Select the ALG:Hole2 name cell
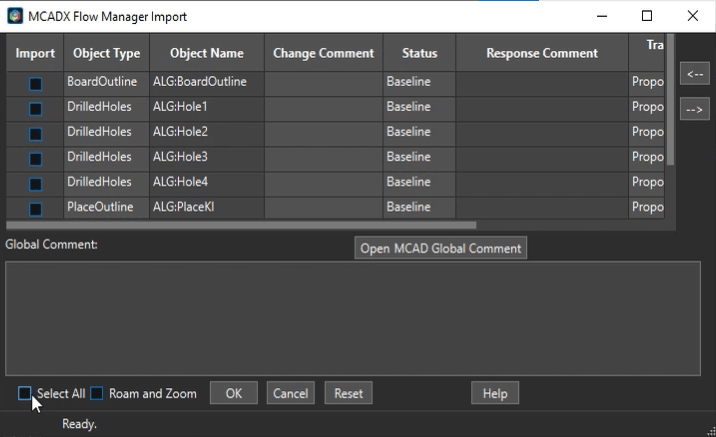The height and width of the screenshot is (437, 716). [207, 134]
